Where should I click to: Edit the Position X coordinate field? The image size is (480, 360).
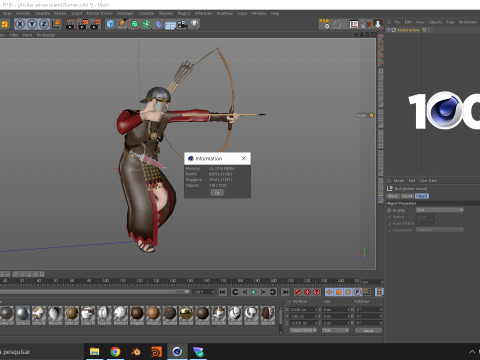tap(303, 309)
